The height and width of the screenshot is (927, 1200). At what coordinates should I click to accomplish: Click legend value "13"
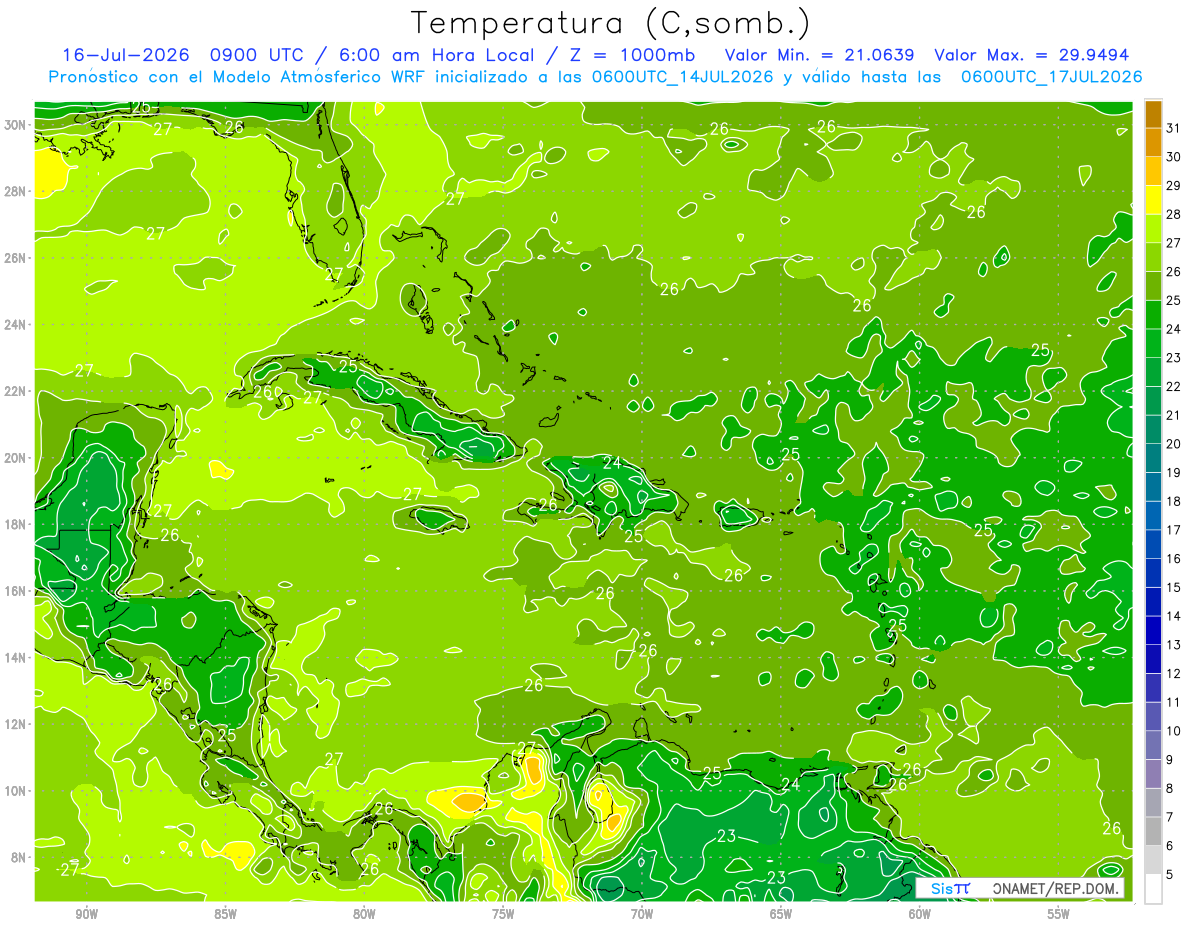tap(1173, 645)
